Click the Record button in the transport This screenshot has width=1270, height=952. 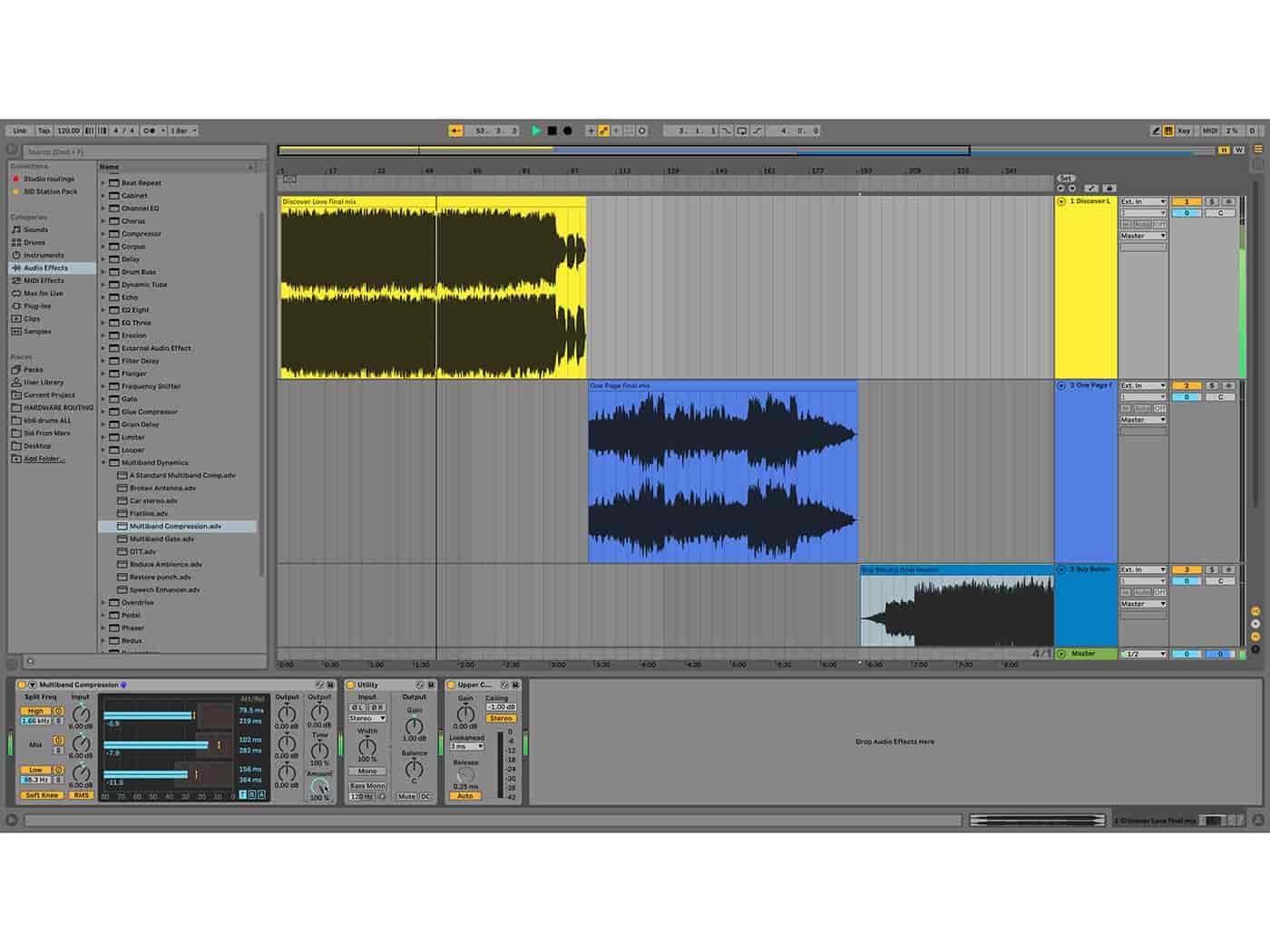tap(566, 131)
